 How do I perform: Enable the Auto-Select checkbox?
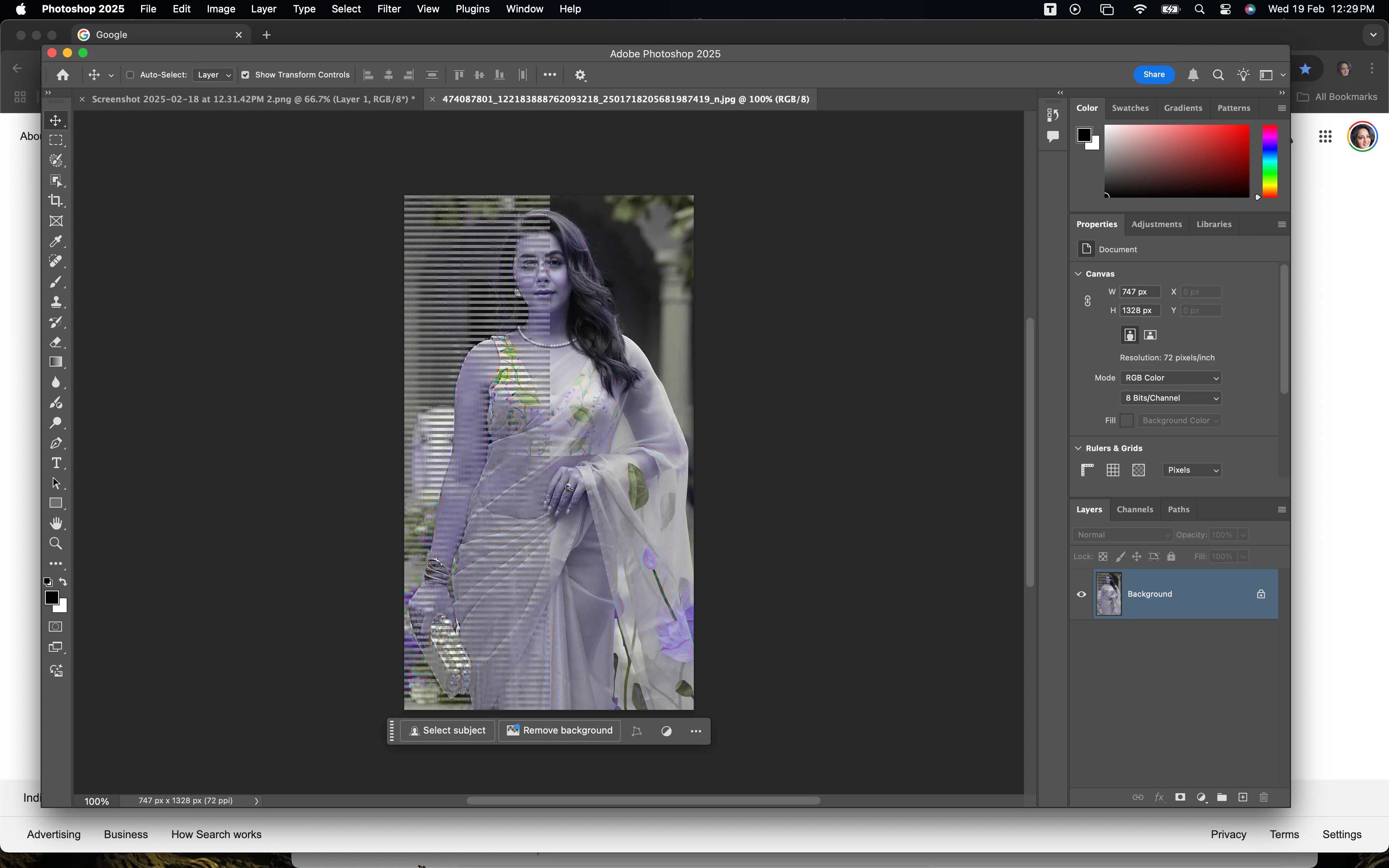[130, 75]
